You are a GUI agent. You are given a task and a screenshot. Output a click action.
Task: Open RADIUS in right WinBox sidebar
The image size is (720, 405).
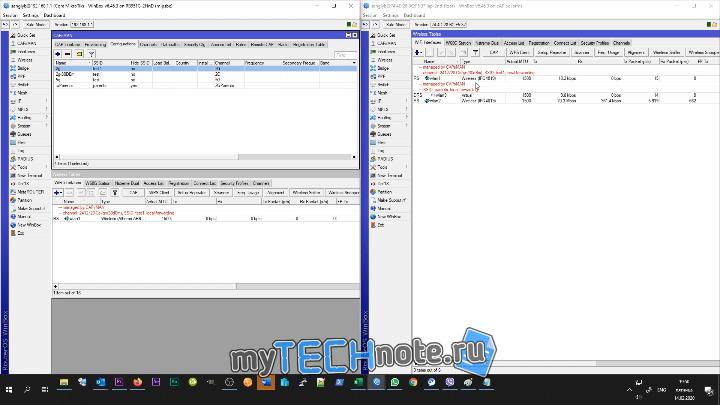click(385, 159)
